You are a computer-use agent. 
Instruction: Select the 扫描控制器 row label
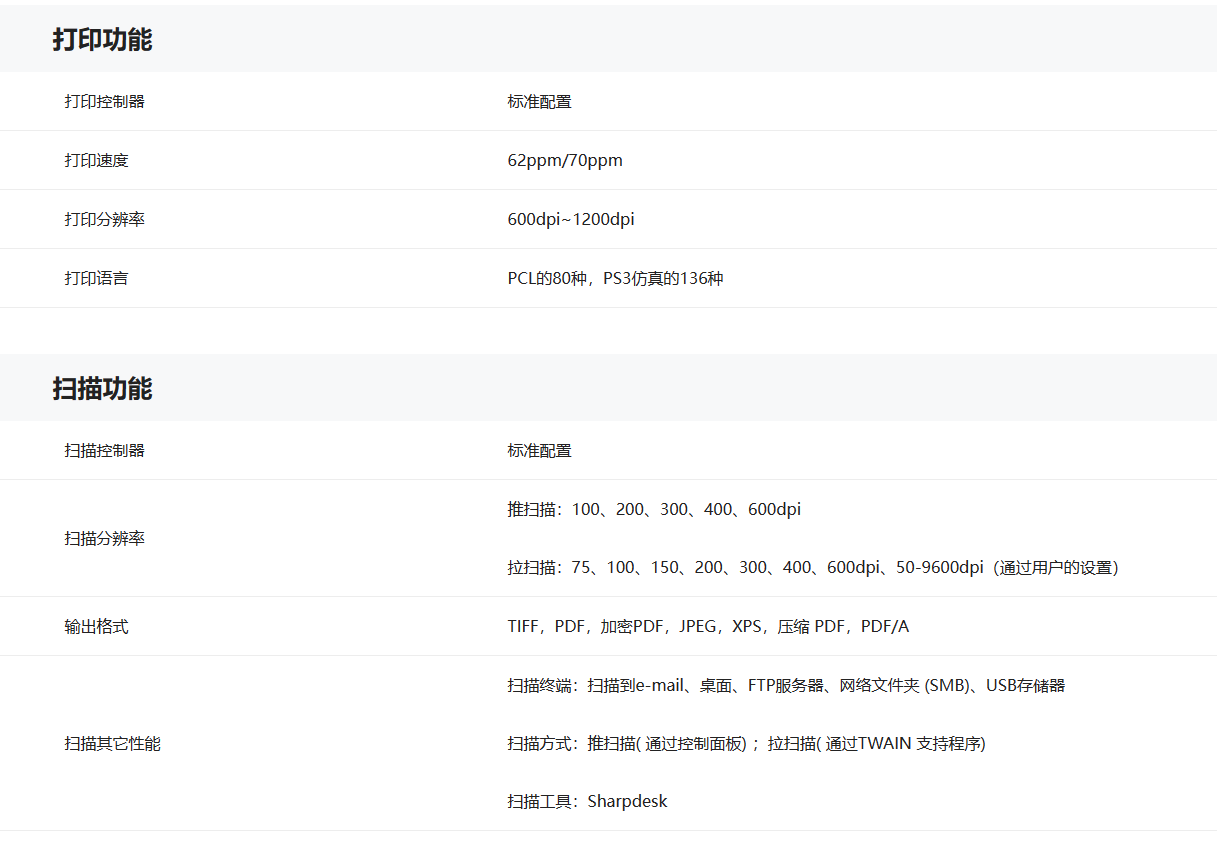click(104, 450)
